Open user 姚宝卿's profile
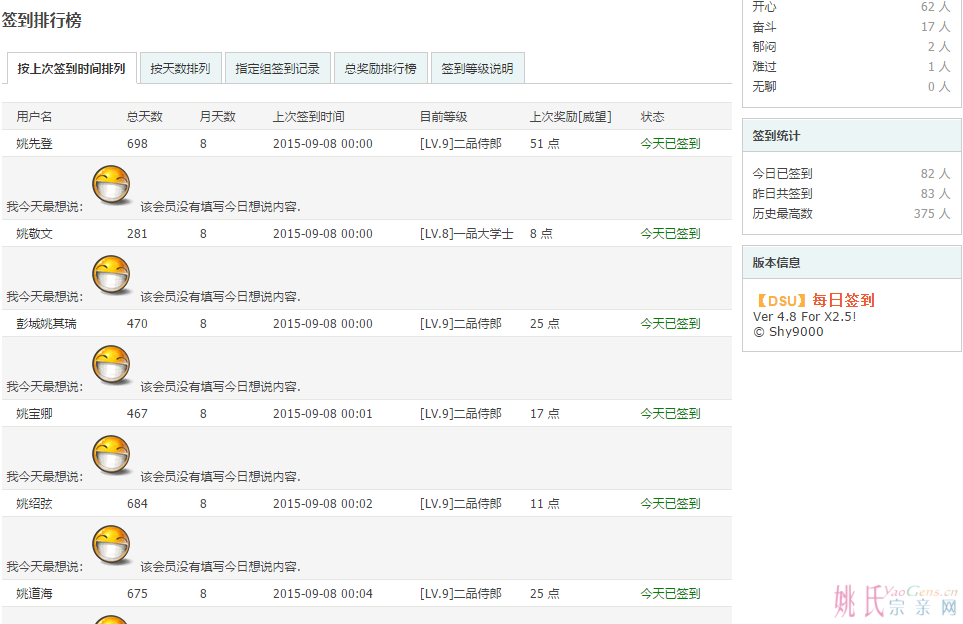The image size is (963, 624). pos(34,413)
